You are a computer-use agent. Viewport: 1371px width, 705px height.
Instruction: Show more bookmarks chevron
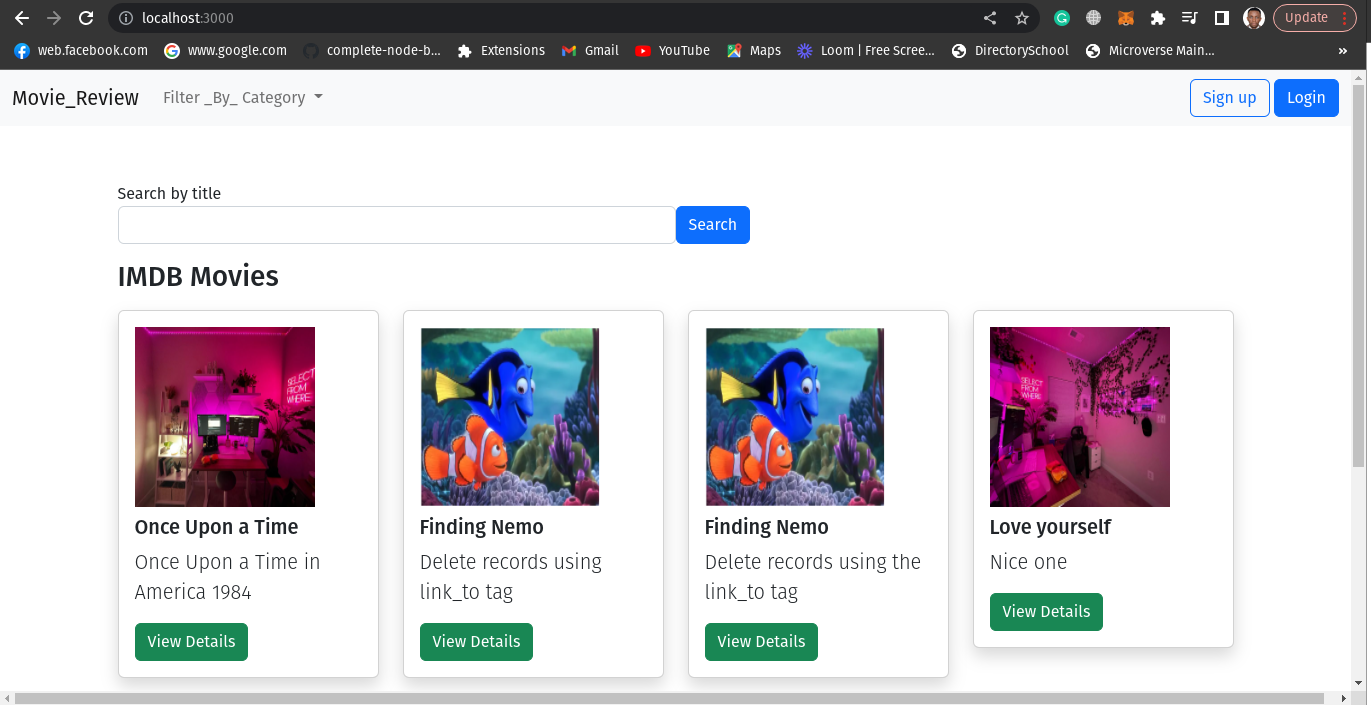1342,50
